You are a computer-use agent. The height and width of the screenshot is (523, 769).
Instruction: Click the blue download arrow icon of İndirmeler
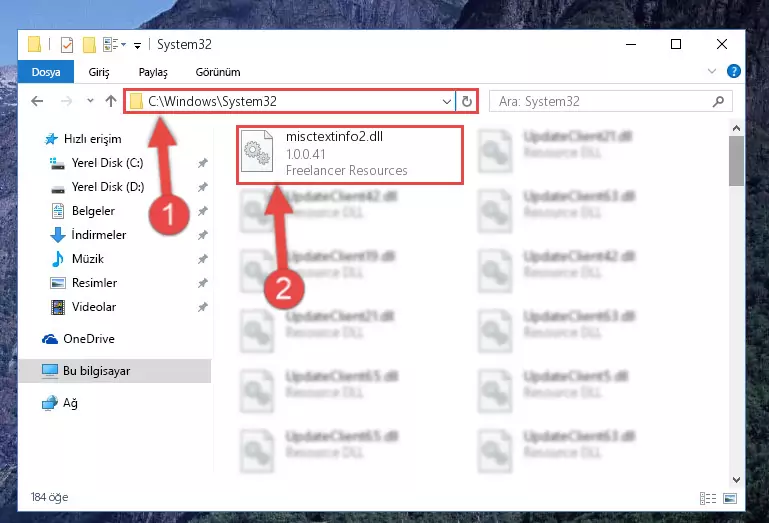[x=58, y=235]
